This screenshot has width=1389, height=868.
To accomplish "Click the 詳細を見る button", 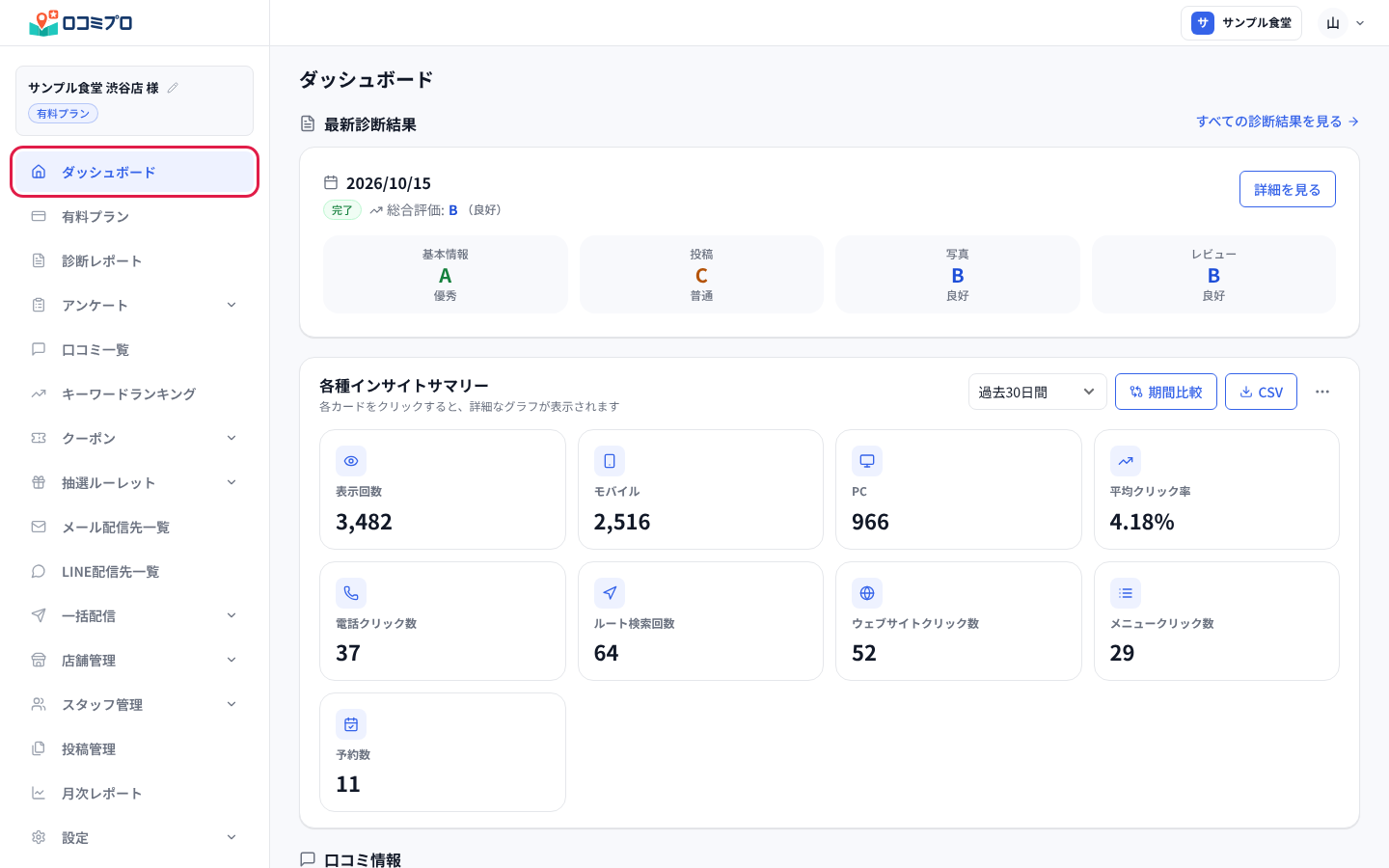I will (1287, 189).
